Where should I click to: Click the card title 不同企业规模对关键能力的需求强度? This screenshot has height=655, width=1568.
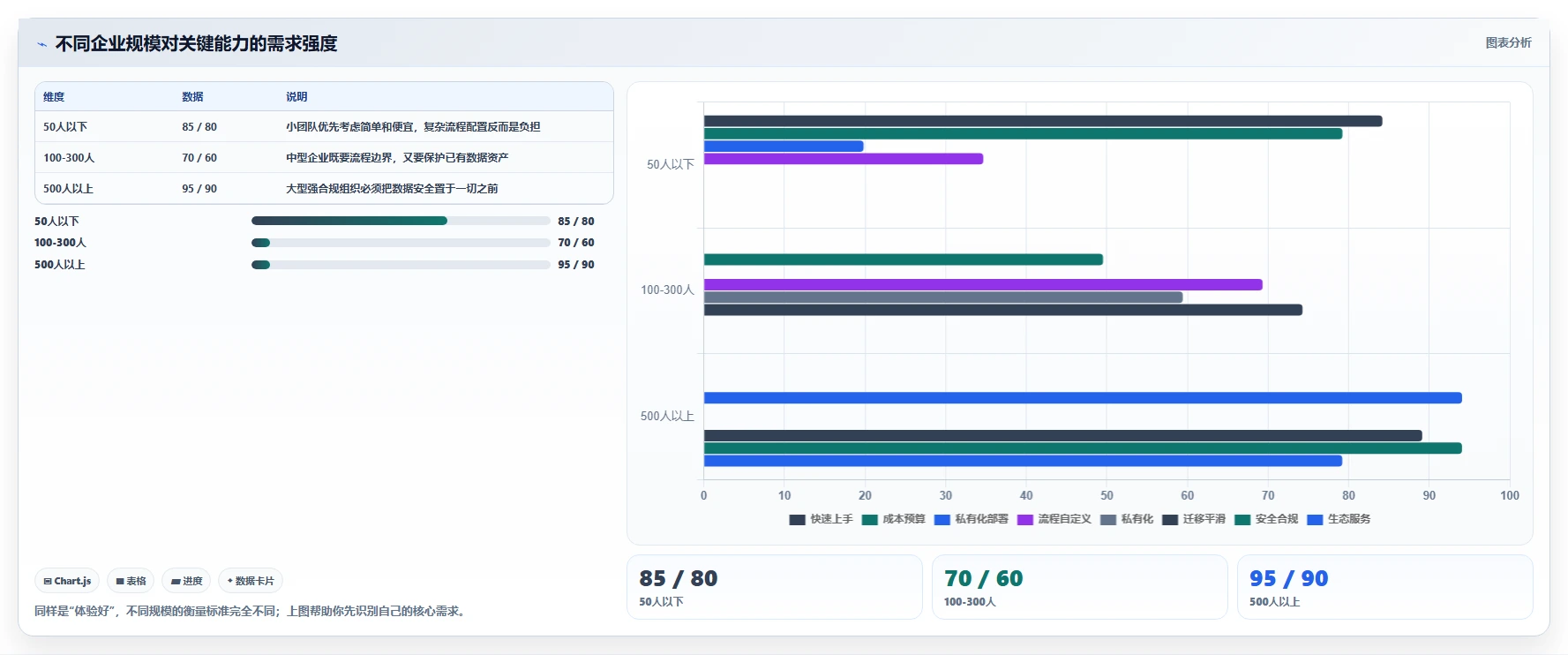click(196, 44)
